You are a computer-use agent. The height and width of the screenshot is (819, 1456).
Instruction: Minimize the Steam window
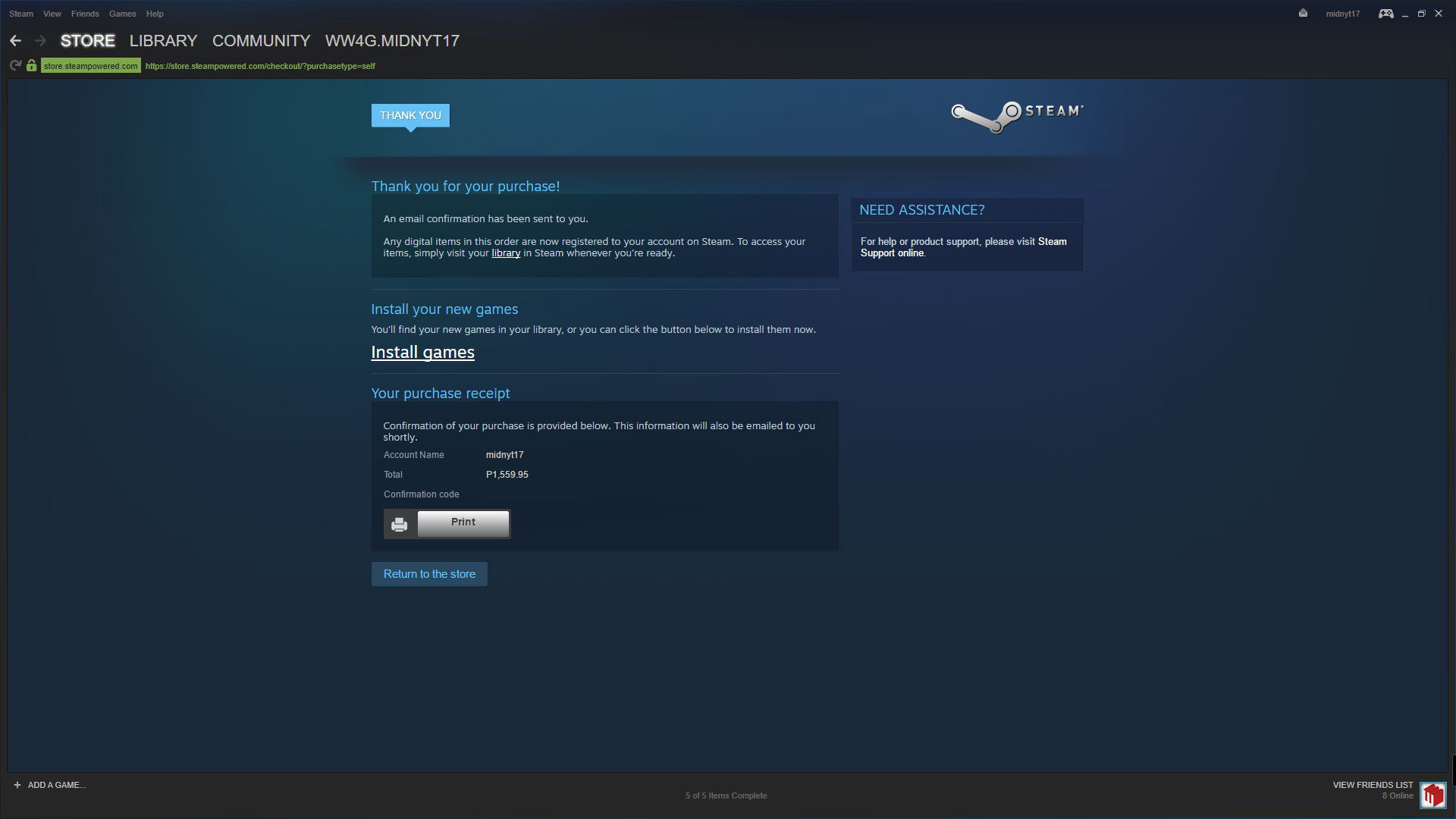[1405, 14]
